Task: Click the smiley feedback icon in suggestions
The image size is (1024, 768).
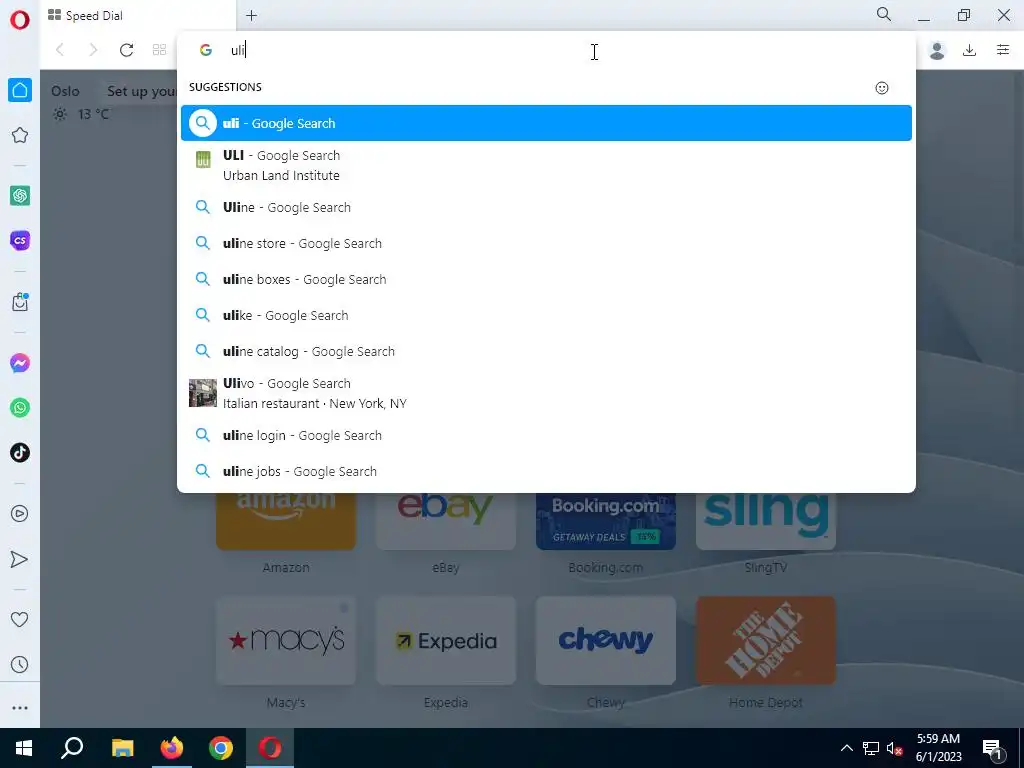Action: pos(882,88)
